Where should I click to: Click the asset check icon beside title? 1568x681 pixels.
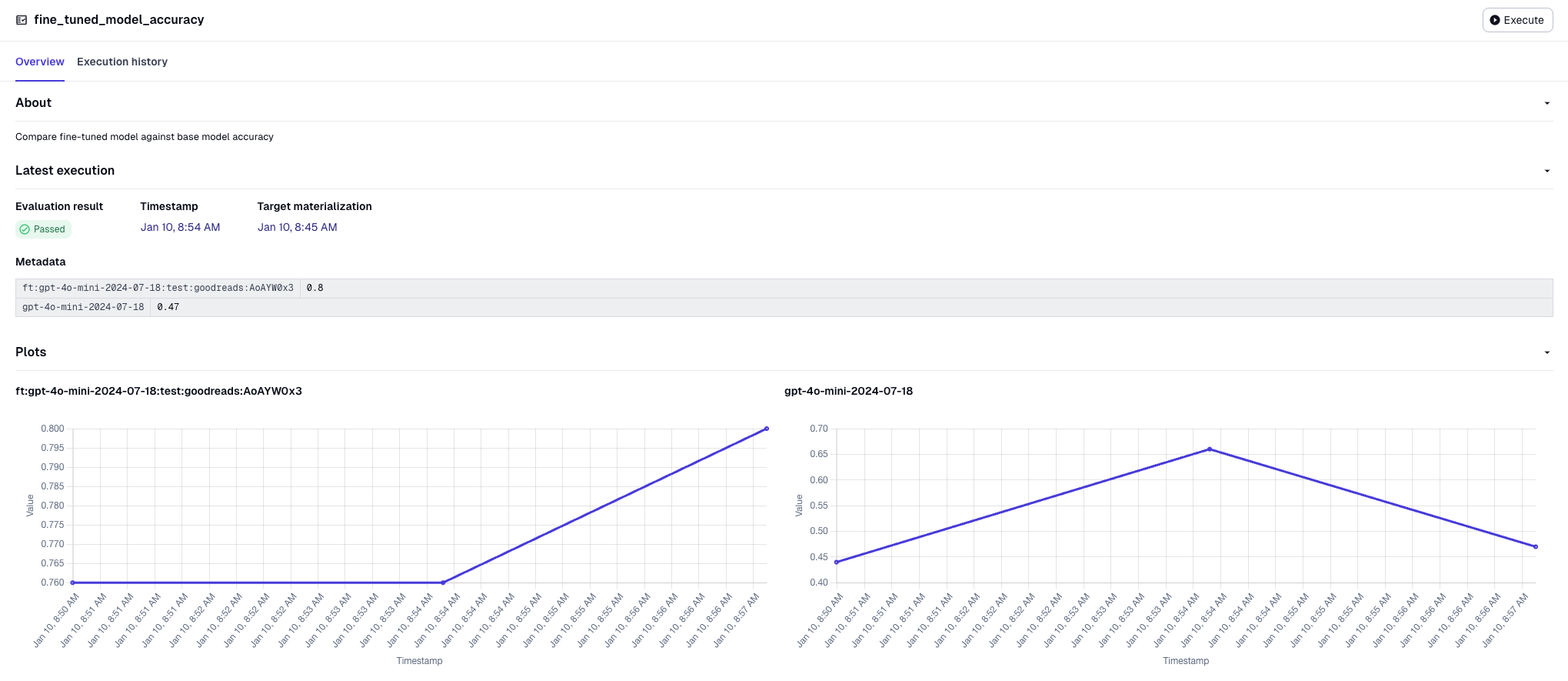pyautogui.click(x=22, y=20)
